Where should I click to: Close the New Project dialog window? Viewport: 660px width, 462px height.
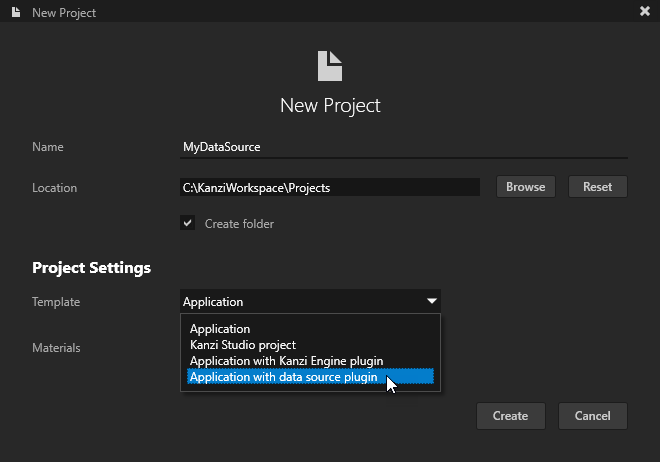tap(644, 12)
